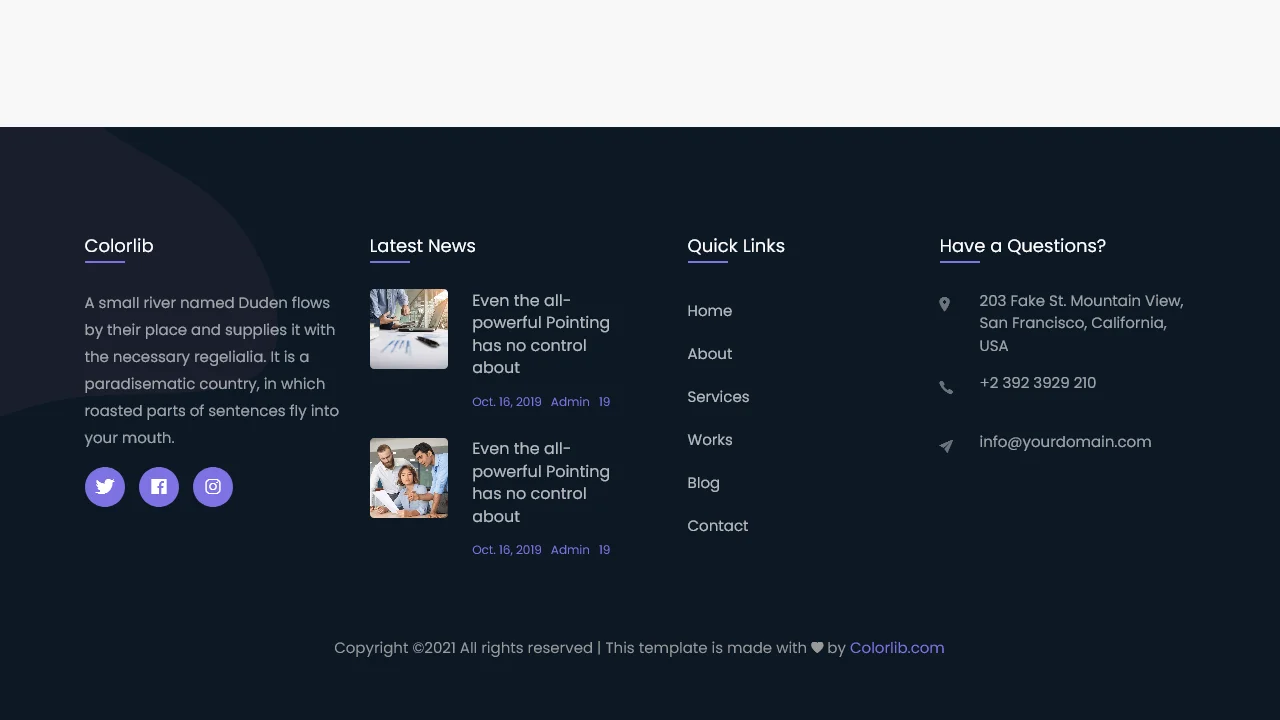Screen dimensions: 1280x720
Task: Open the Twitter social icon
Action: pos(104,487)
